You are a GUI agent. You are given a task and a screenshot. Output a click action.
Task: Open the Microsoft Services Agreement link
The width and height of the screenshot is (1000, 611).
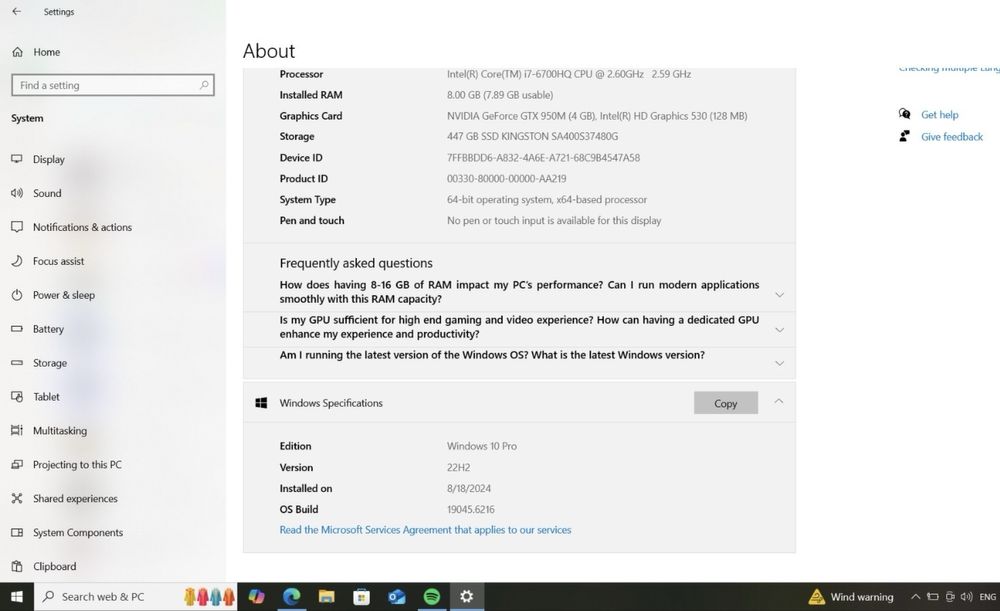click(x=425, y=530)
